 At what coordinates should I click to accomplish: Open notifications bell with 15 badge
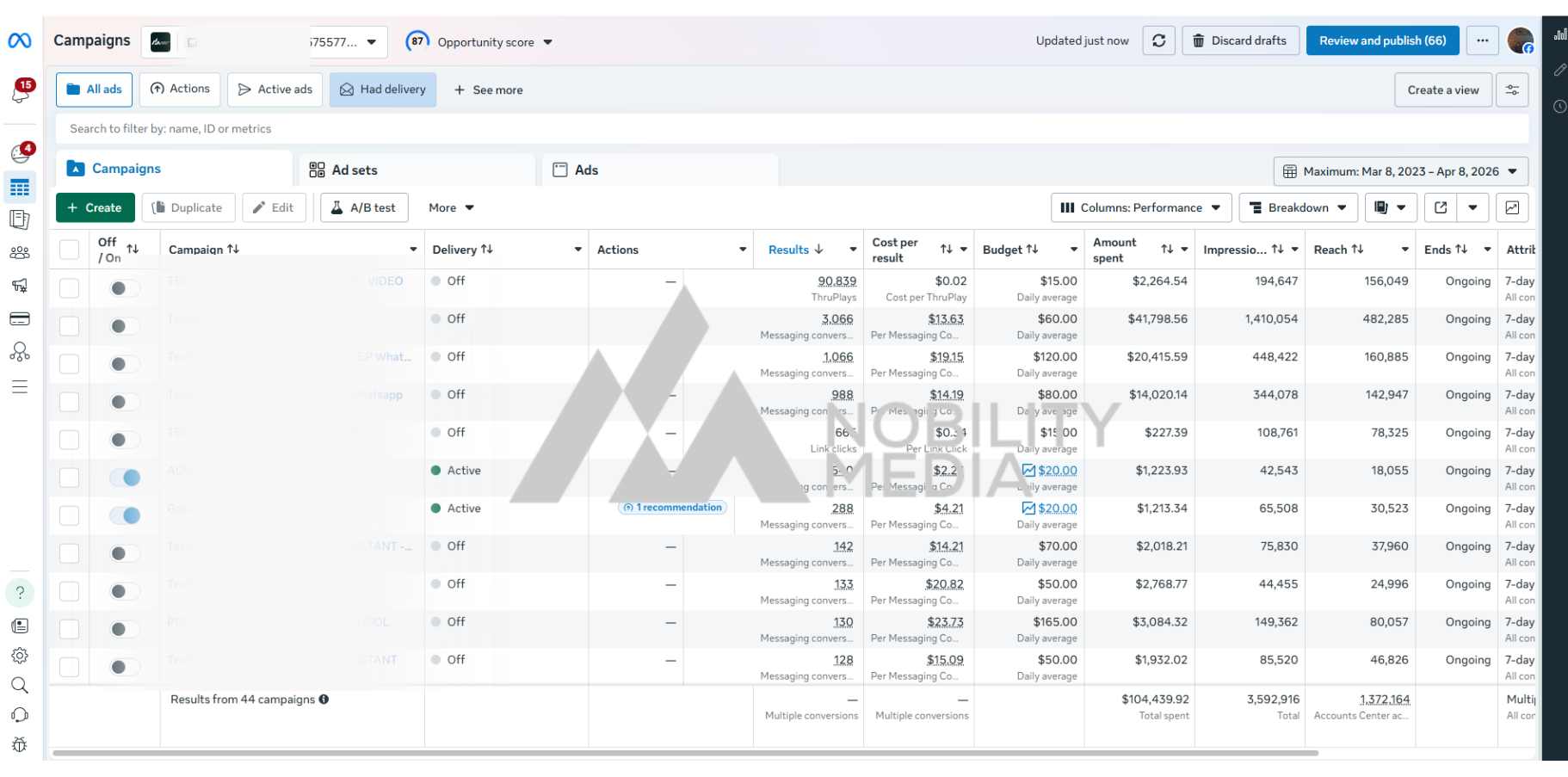click(21, 92)
